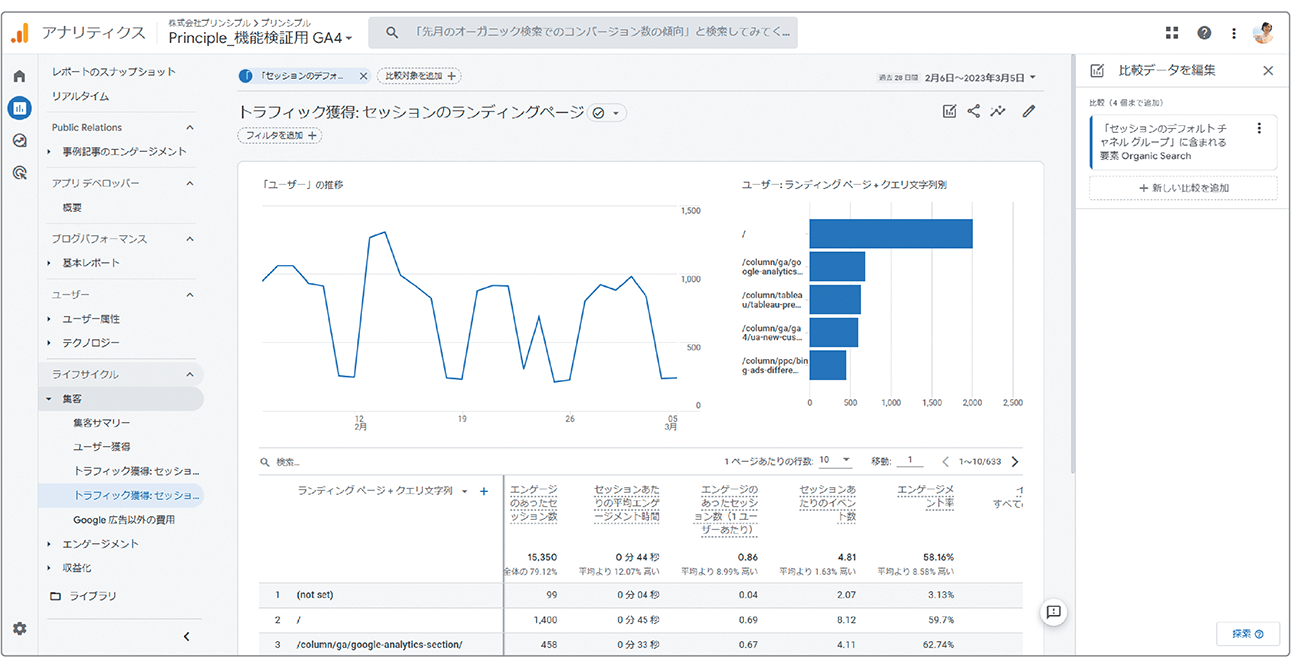Open the Help question mark icon
Viewport: 1300px width, 668px height.
pyautogui.click(x=1204, y=33)
